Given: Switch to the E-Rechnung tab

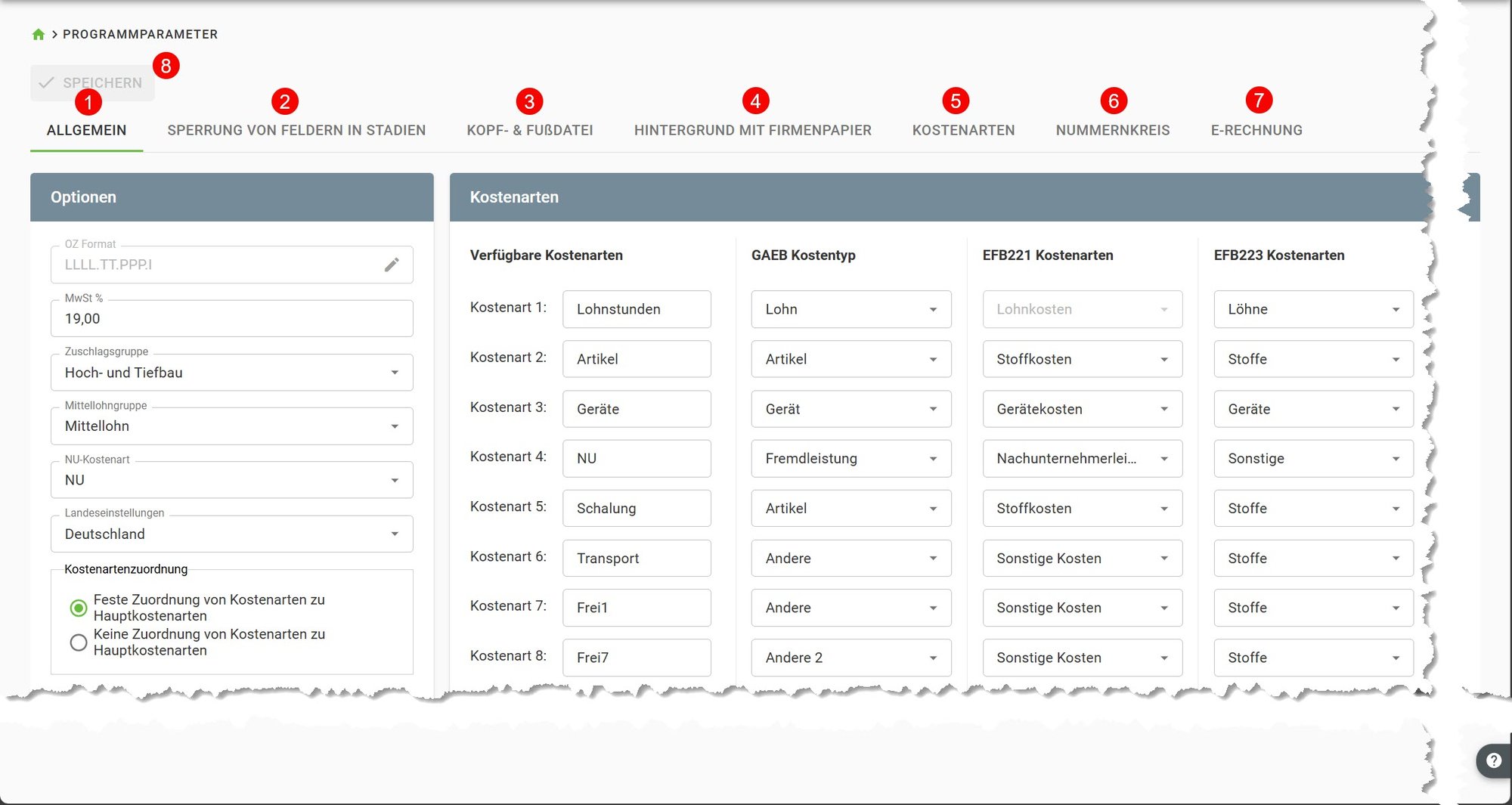Looking at the screenshot, I should pyautogui.click(x=1256, y=130).
